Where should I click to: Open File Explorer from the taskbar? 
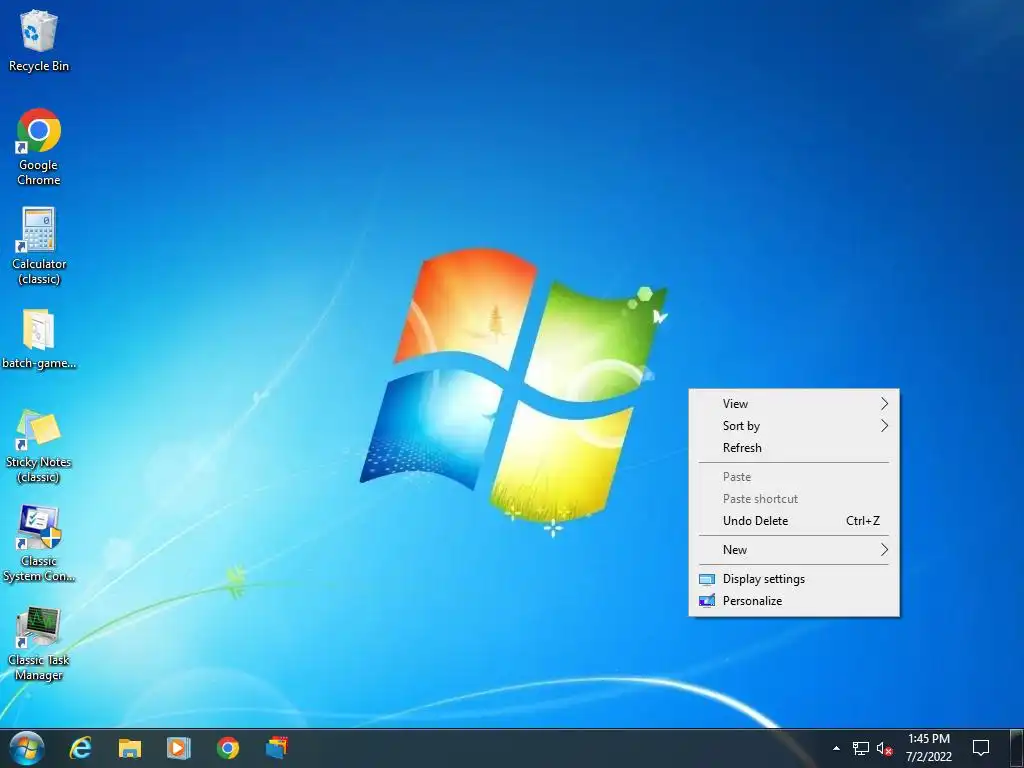click(x=130, y=748)
